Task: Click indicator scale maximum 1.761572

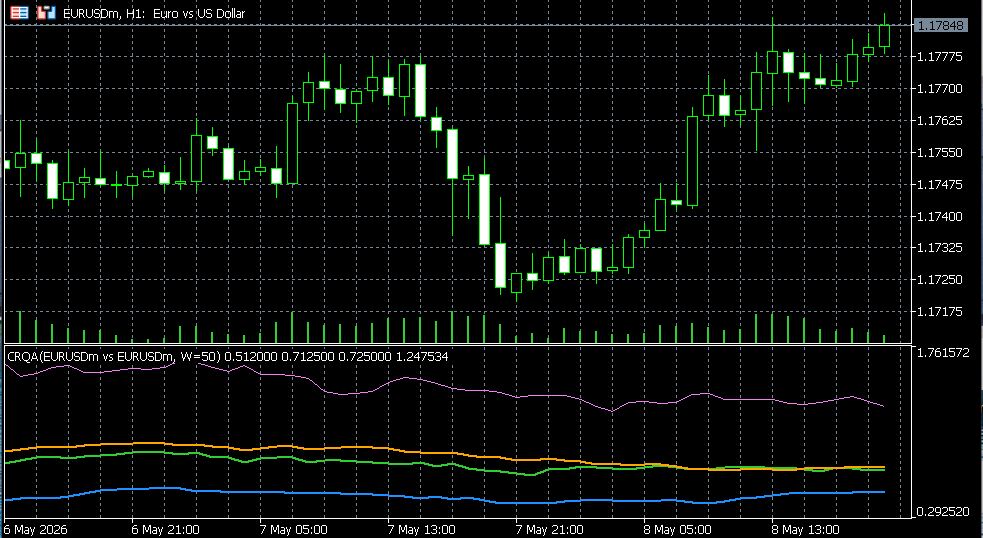Action: 944,352
